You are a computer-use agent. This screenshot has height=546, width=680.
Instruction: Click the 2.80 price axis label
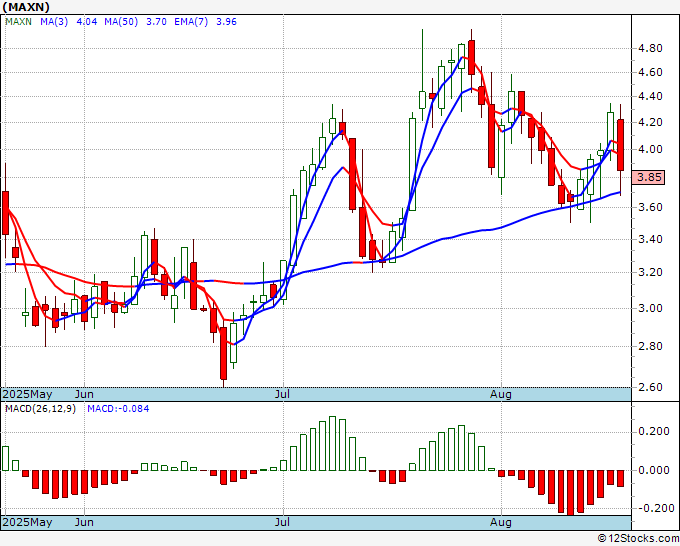coord(650,346)
